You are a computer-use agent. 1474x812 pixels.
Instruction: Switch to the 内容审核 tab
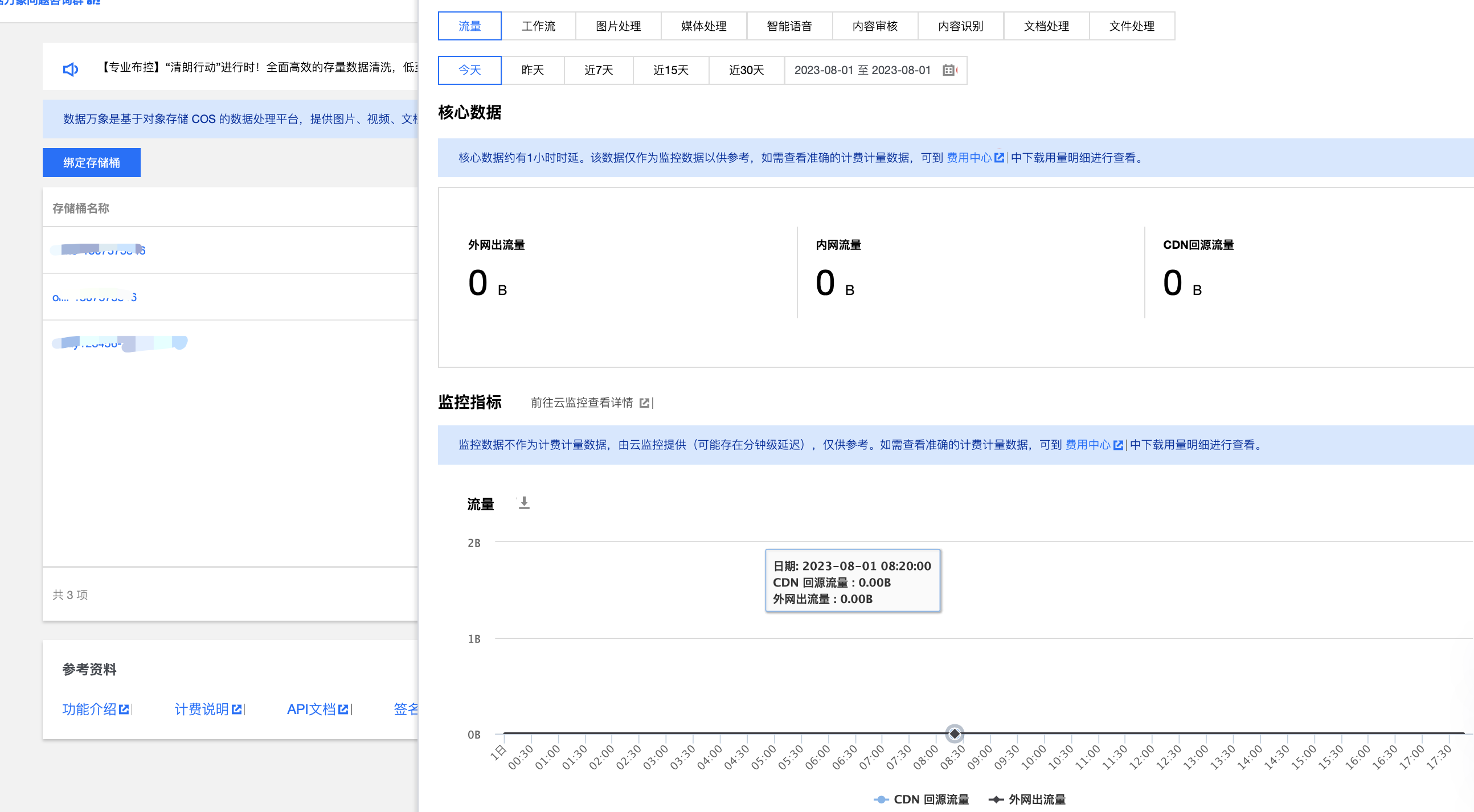click(874, 26)
